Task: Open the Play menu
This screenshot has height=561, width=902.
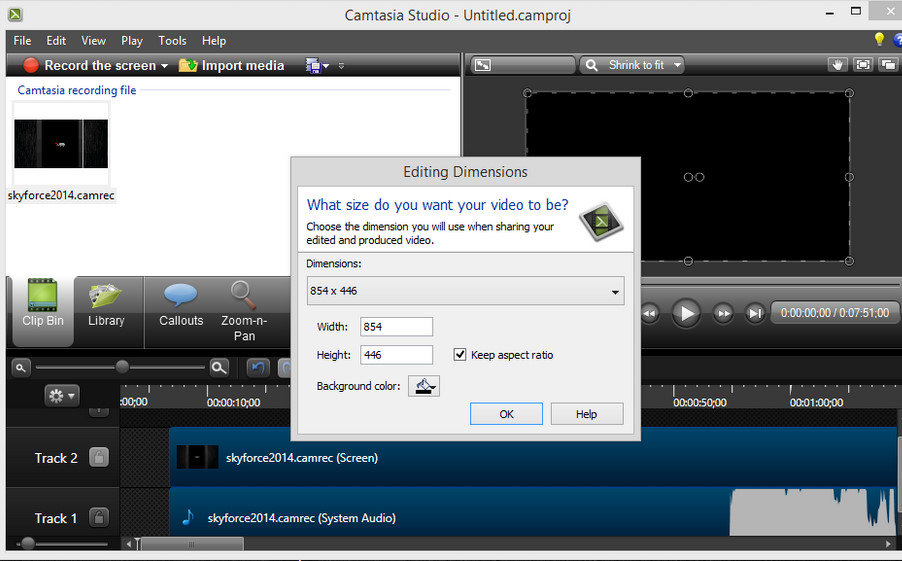Action: 132,41
